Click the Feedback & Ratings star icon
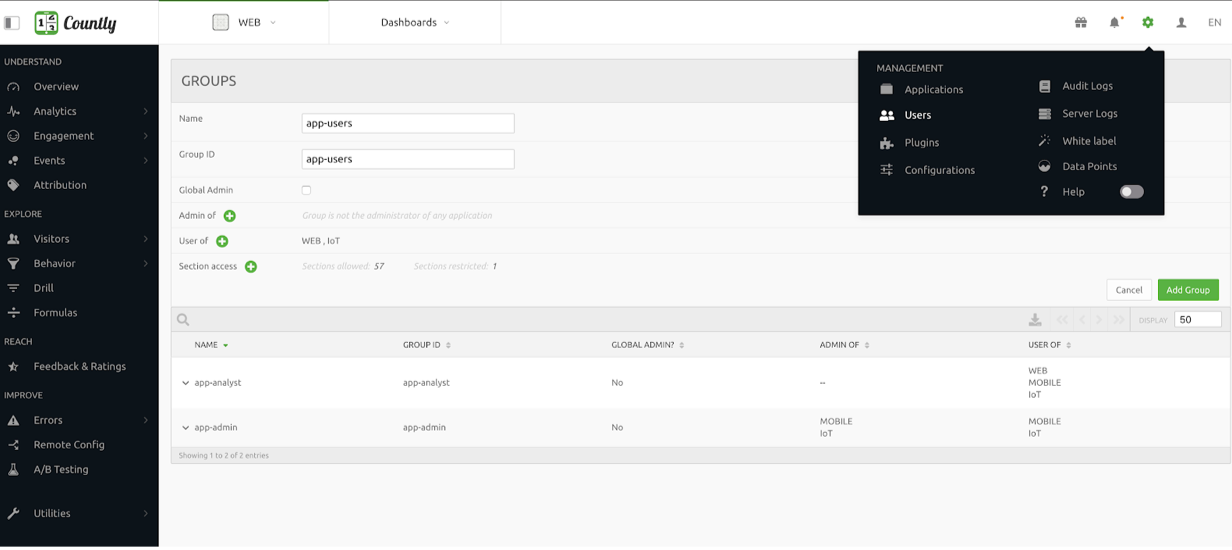1232x550 pixels. click(x=13, y=367)
